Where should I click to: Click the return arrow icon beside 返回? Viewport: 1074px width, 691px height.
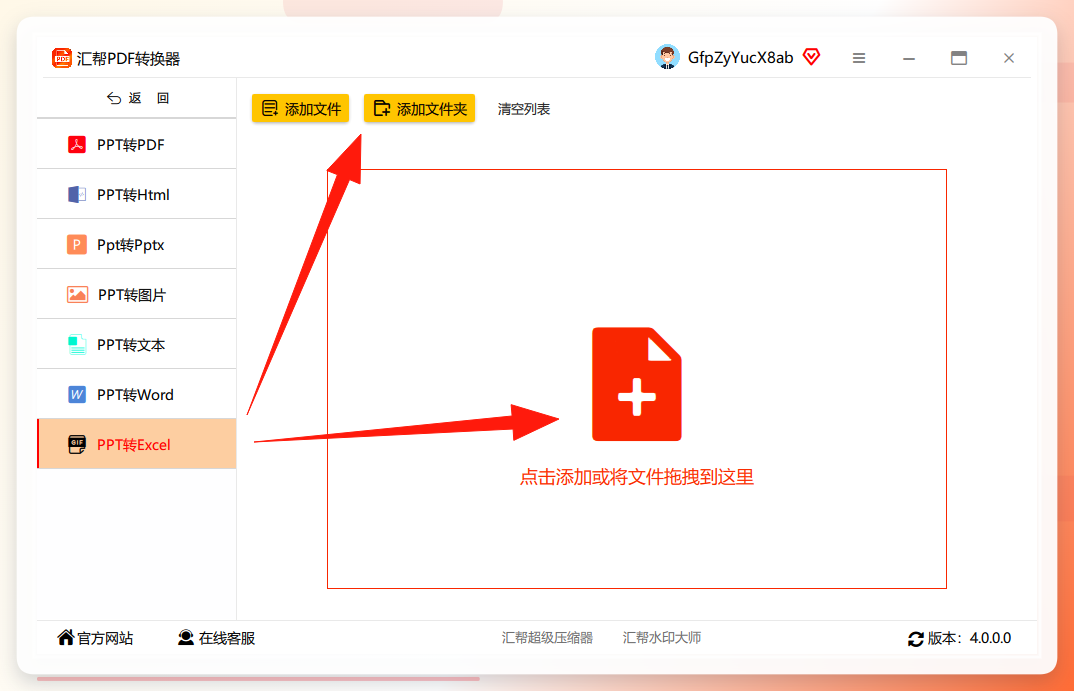114,99
